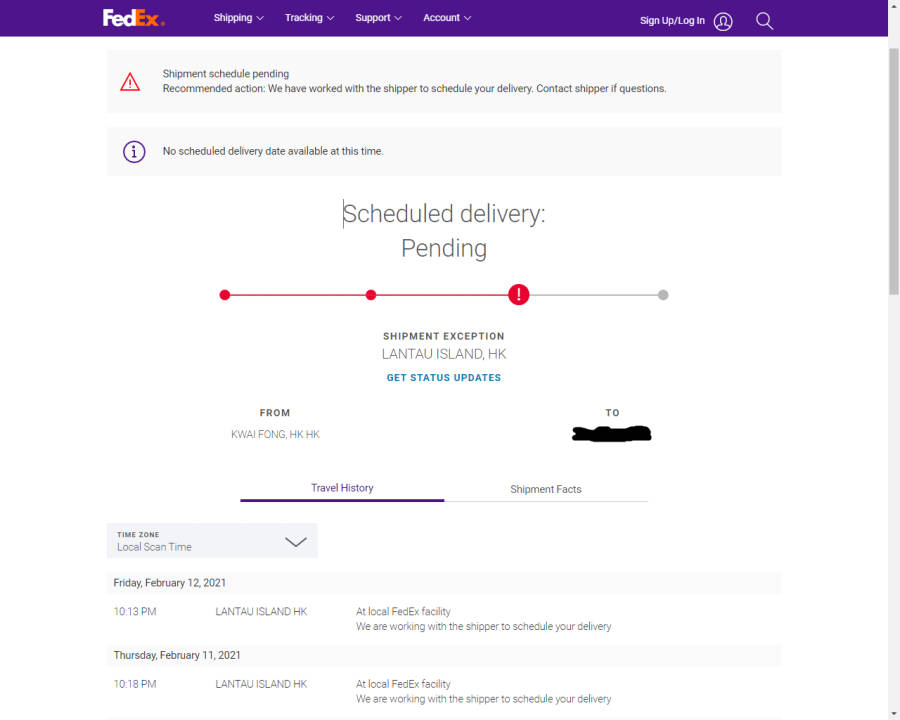Expand the Shipping menu
Screen dimensions: 900x720
coord(238,17)
